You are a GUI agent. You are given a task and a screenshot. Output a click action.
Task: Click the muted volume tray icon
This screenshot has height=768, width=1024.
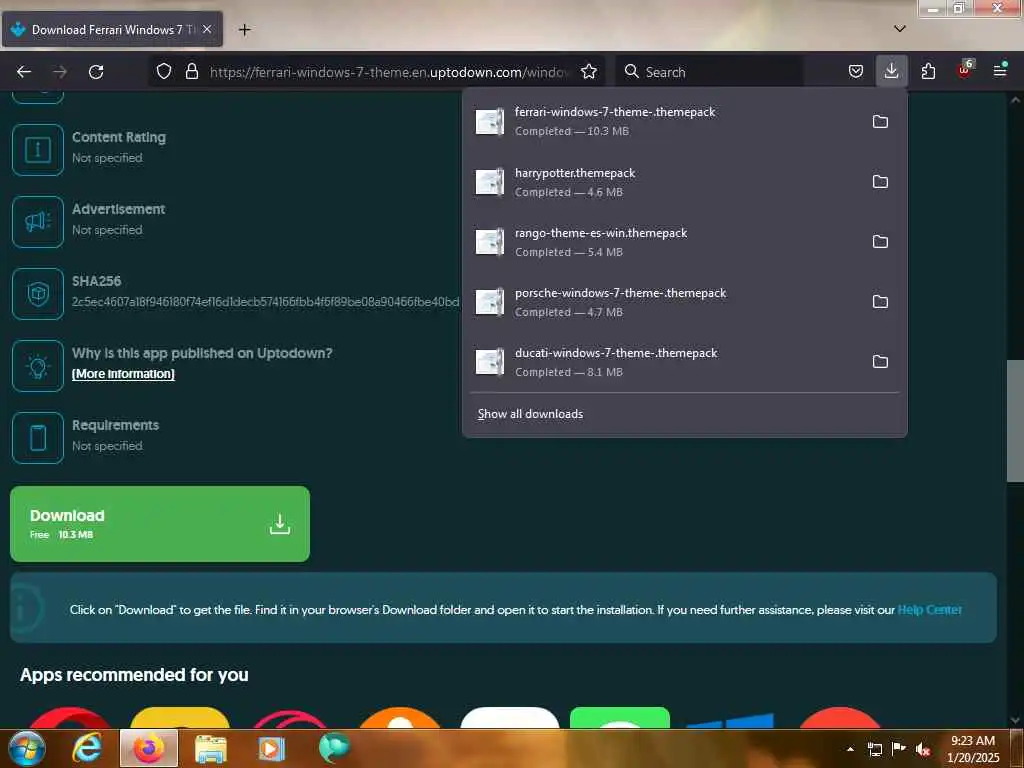[x=923, y=749]
